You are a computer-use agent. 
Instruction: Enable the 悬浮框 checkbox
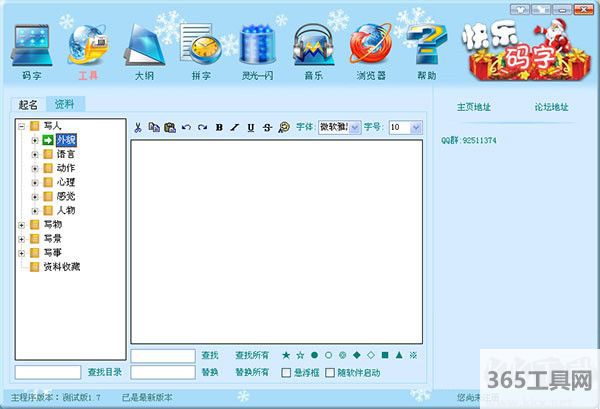pyautogui.click(x=286, y=373)
